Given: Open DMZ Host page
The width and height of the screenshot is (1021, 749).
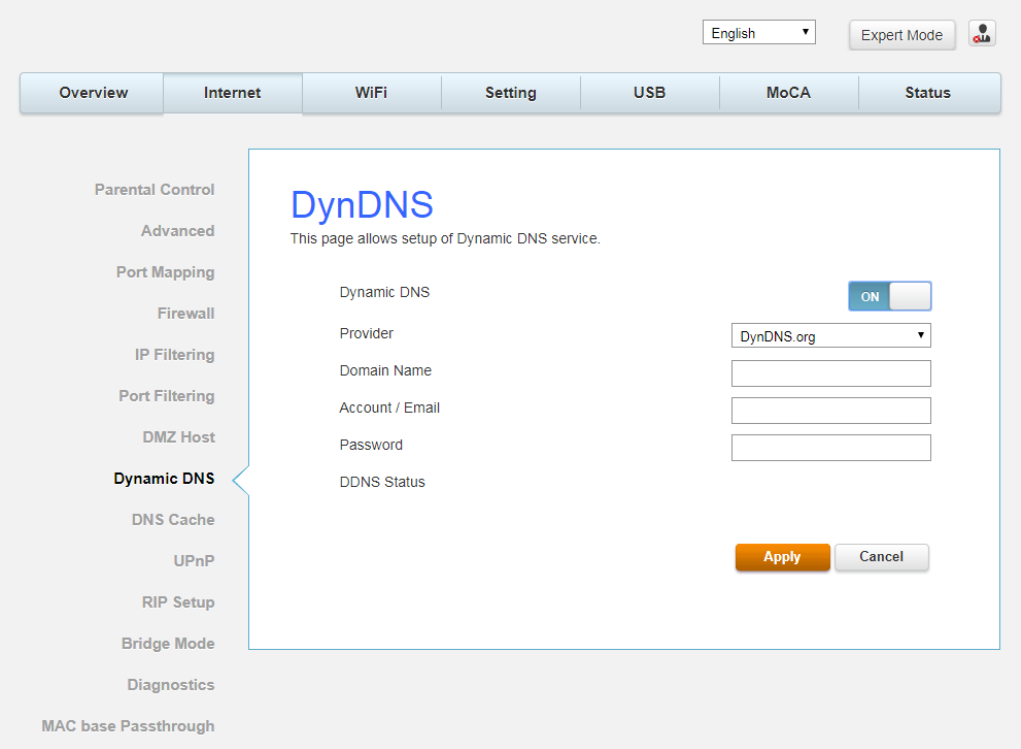Looking at the screenshot, I should [179, 437].
